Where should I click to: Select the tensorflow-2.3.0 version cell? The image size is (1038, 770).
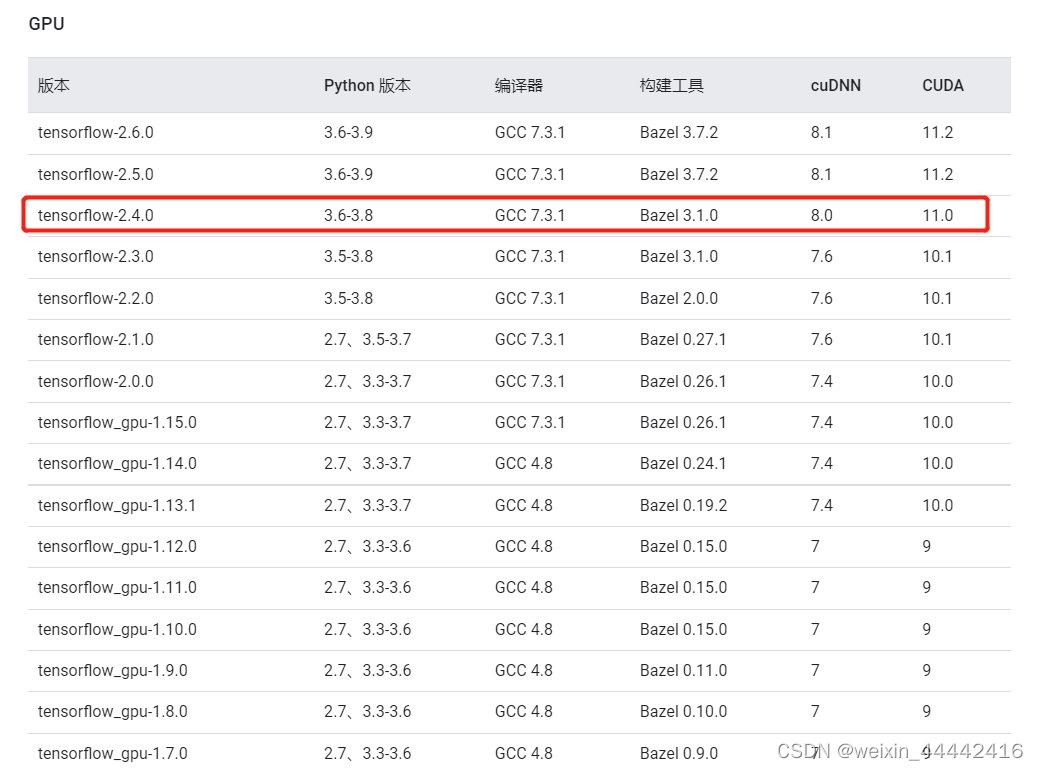[95, 256]
